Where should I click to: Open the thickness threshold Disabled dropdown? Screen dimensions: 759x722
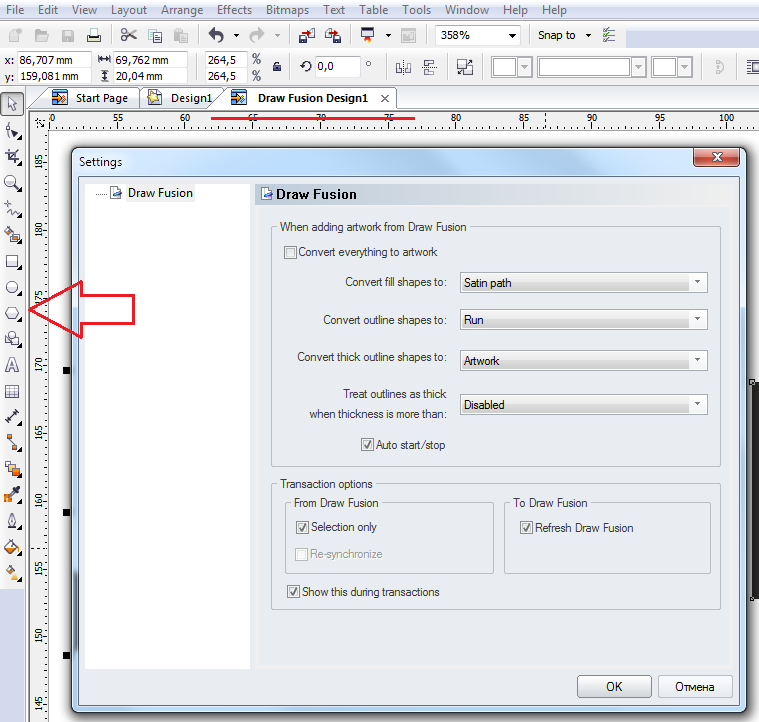pos(583,405)
